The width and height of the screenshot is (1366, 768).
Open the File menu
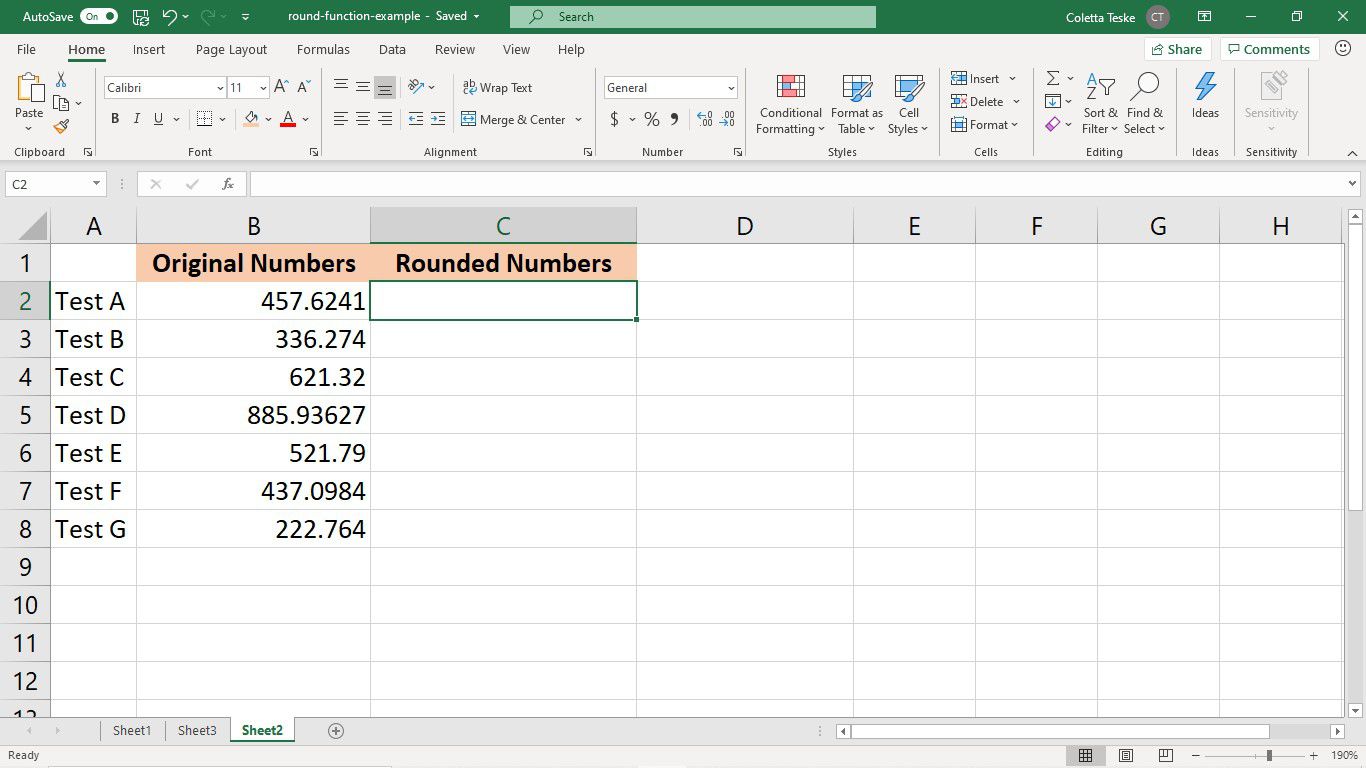27,49
